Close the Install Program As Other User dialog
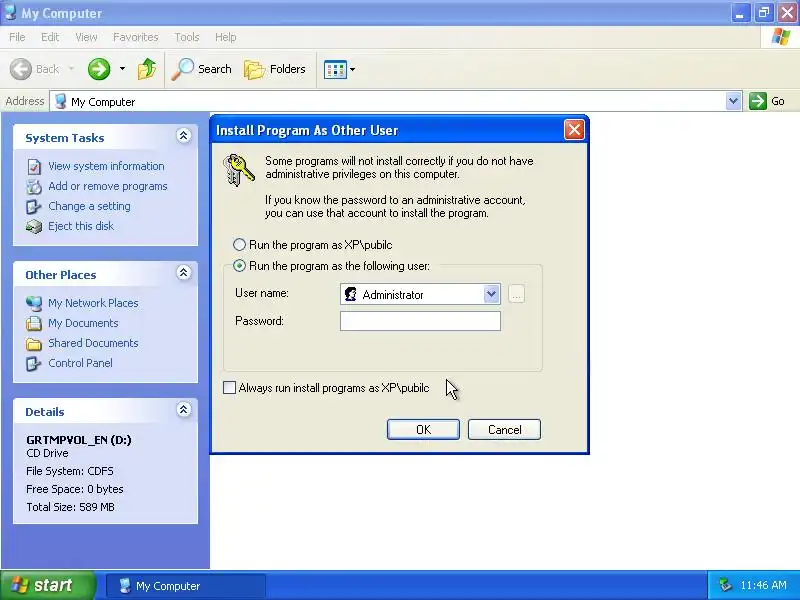 pyautogui.click(x=574, y=130)
